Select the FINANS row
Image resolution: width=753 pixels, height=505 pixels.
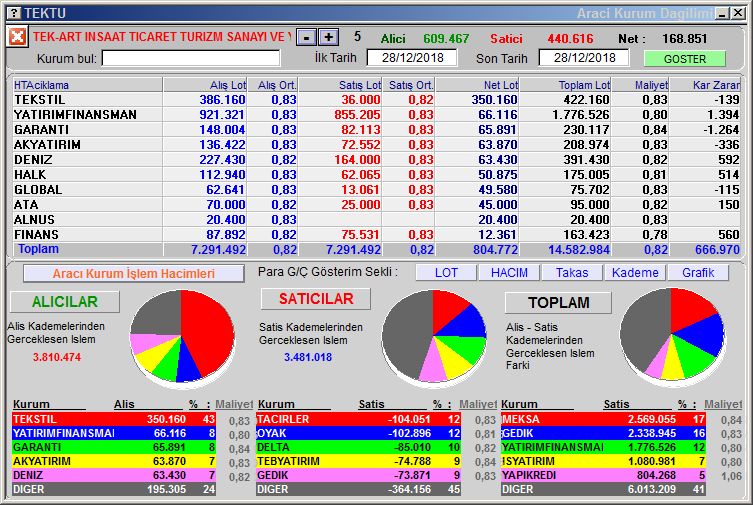point(376,234)
